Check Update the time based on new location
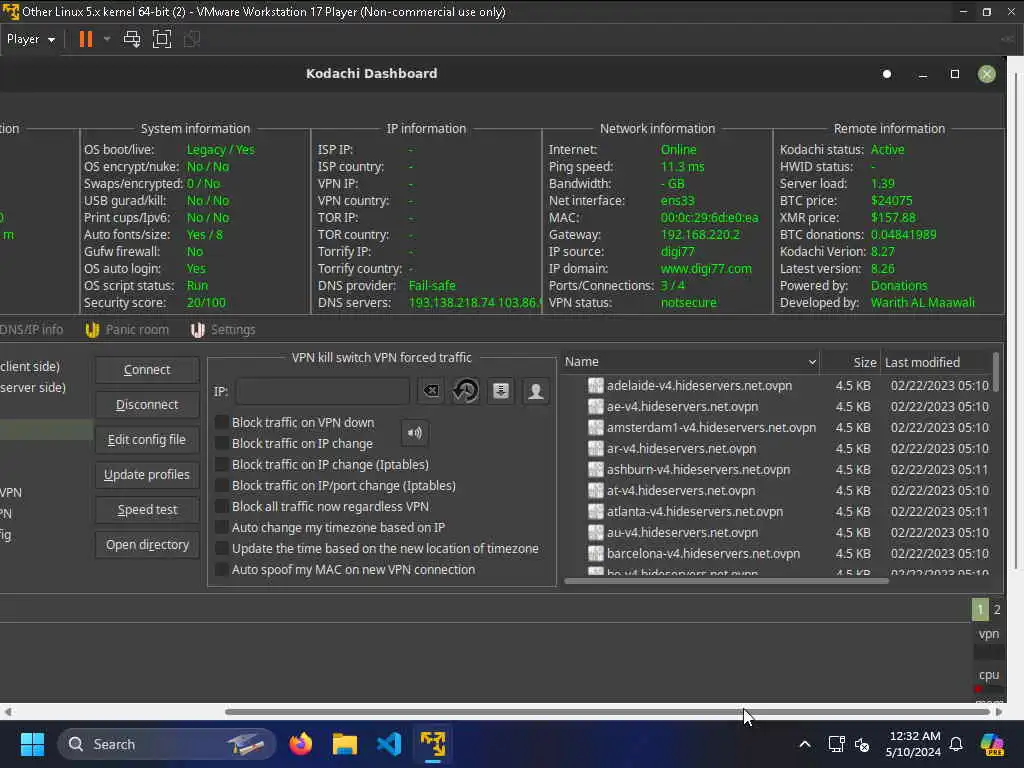The width and height of the screenshot is (1024, 768). point(222,549)
